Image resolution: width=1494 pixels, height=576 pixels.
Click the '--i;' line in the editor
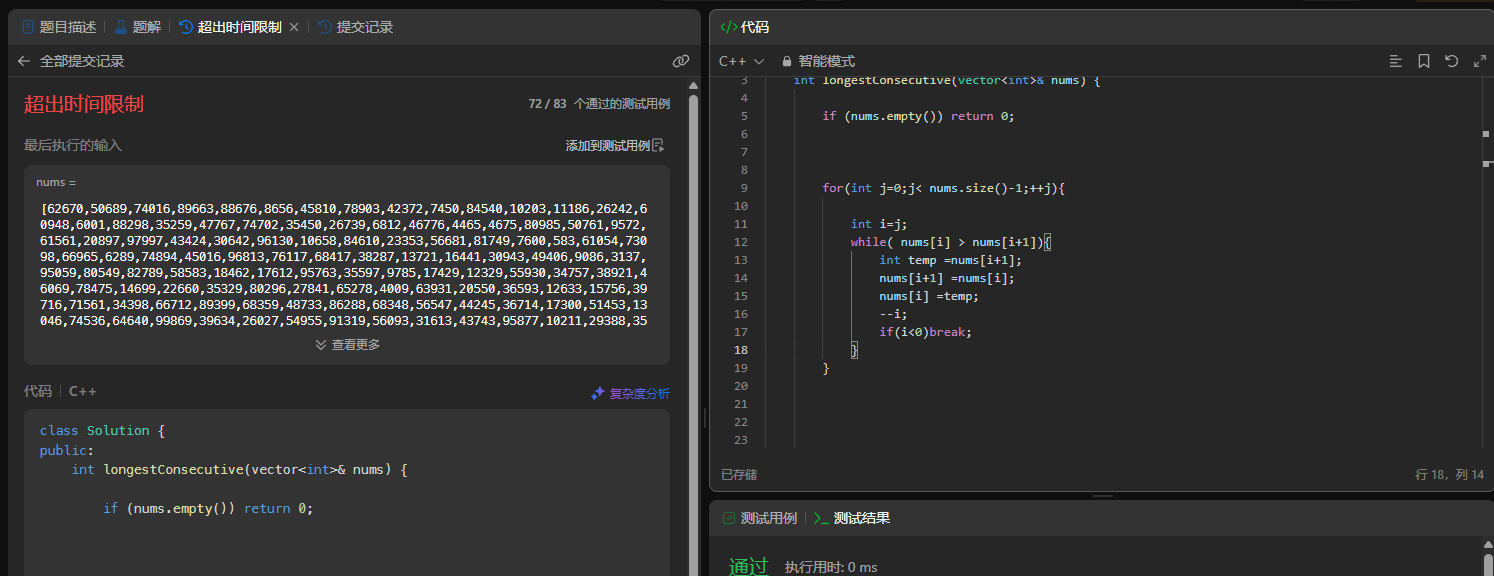point(894,314)
